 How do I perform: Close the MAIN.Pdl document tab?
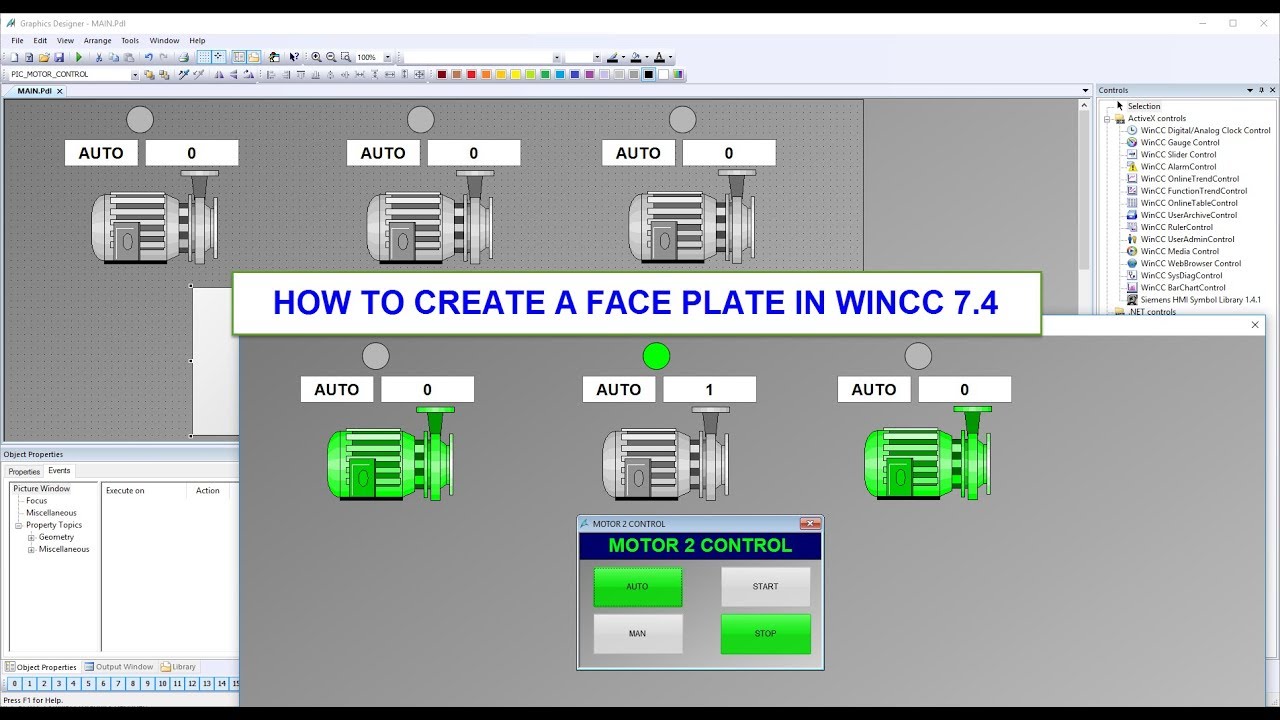point(59,91)
